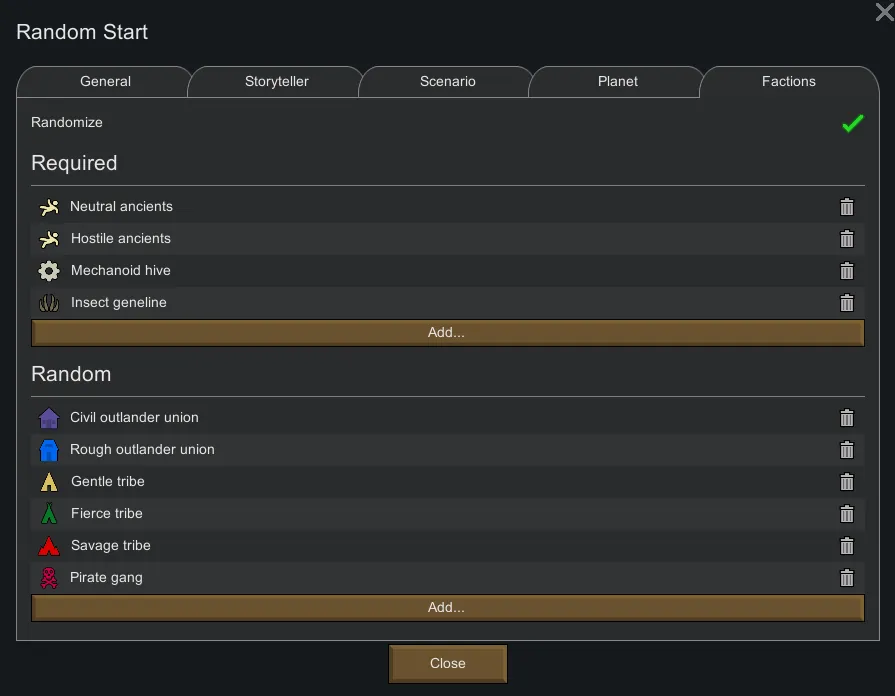Switch to the General tab
895x696 pixels.
(105, 82)
